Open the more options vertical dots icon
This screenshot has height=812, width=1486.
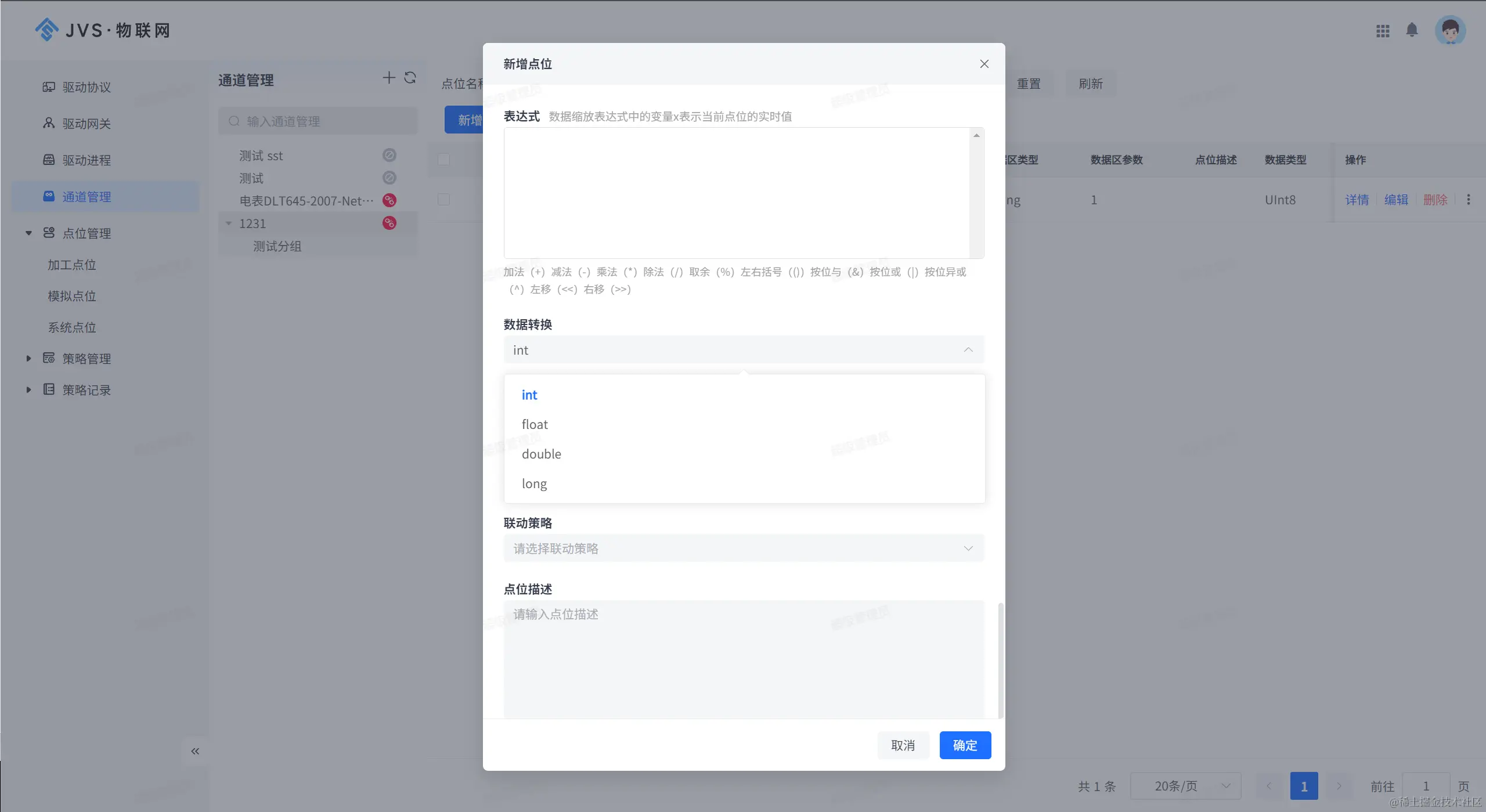[1469, 200]
